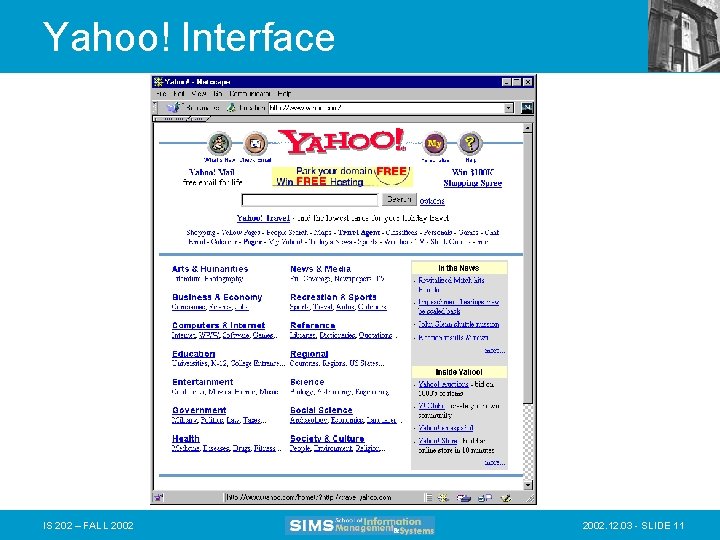The image size is (720, 540).
Task: Click more link under In the News
Action: 495,351
